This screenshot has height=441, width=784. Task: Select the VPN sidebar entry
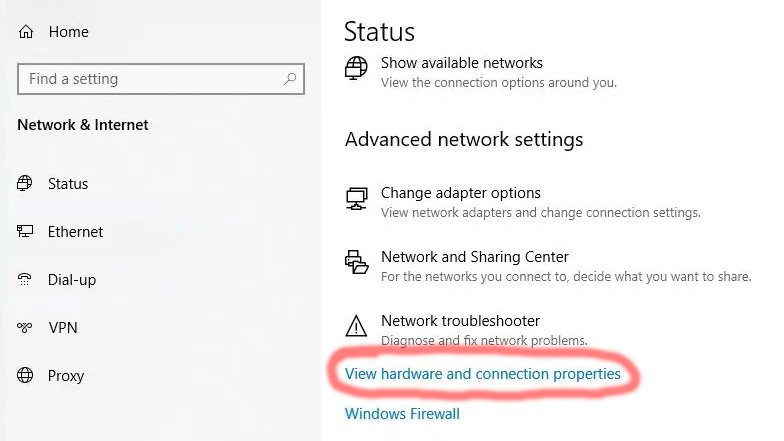(x=63, y=328)
